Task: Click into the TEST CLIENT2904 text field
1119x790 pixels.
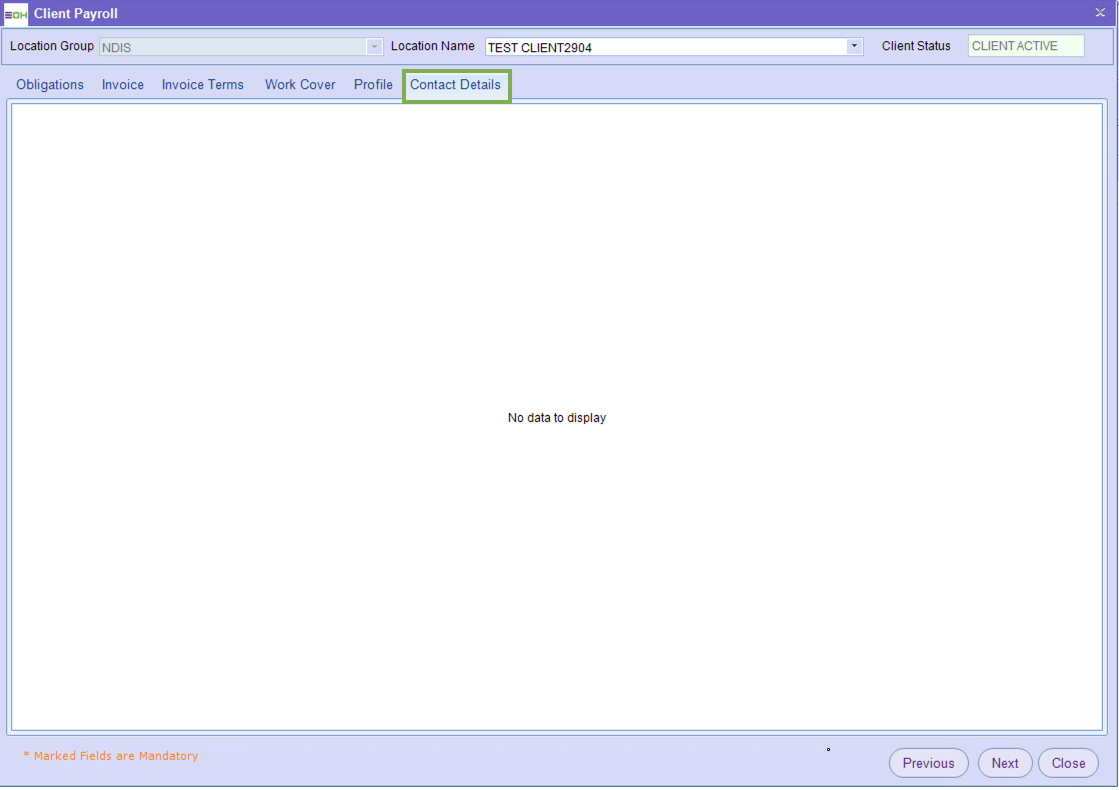Action: click(x=665, y=47)
